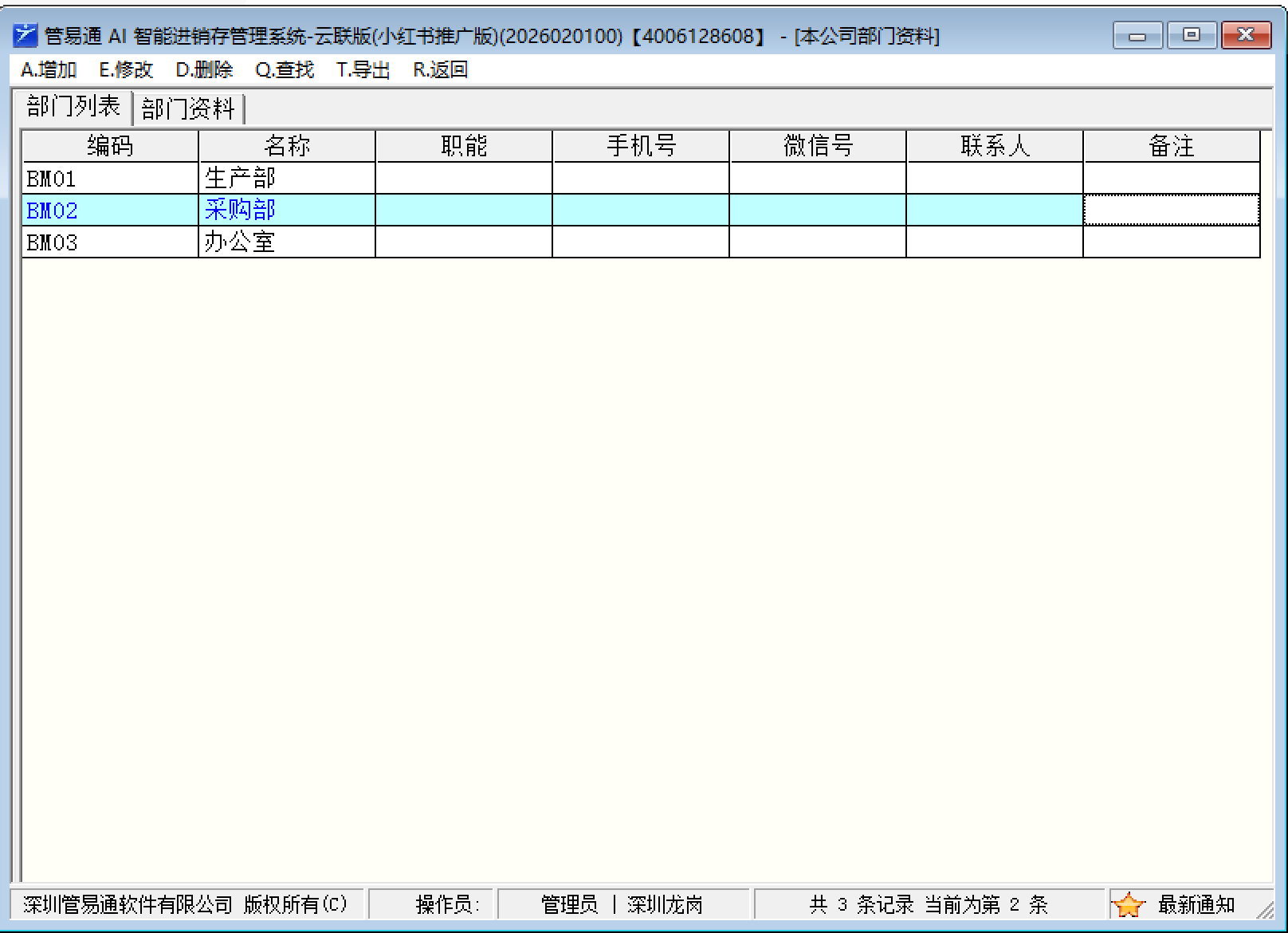Click the app logo icon in title bar
The image size is (1288, 933).
coord(26,35)
